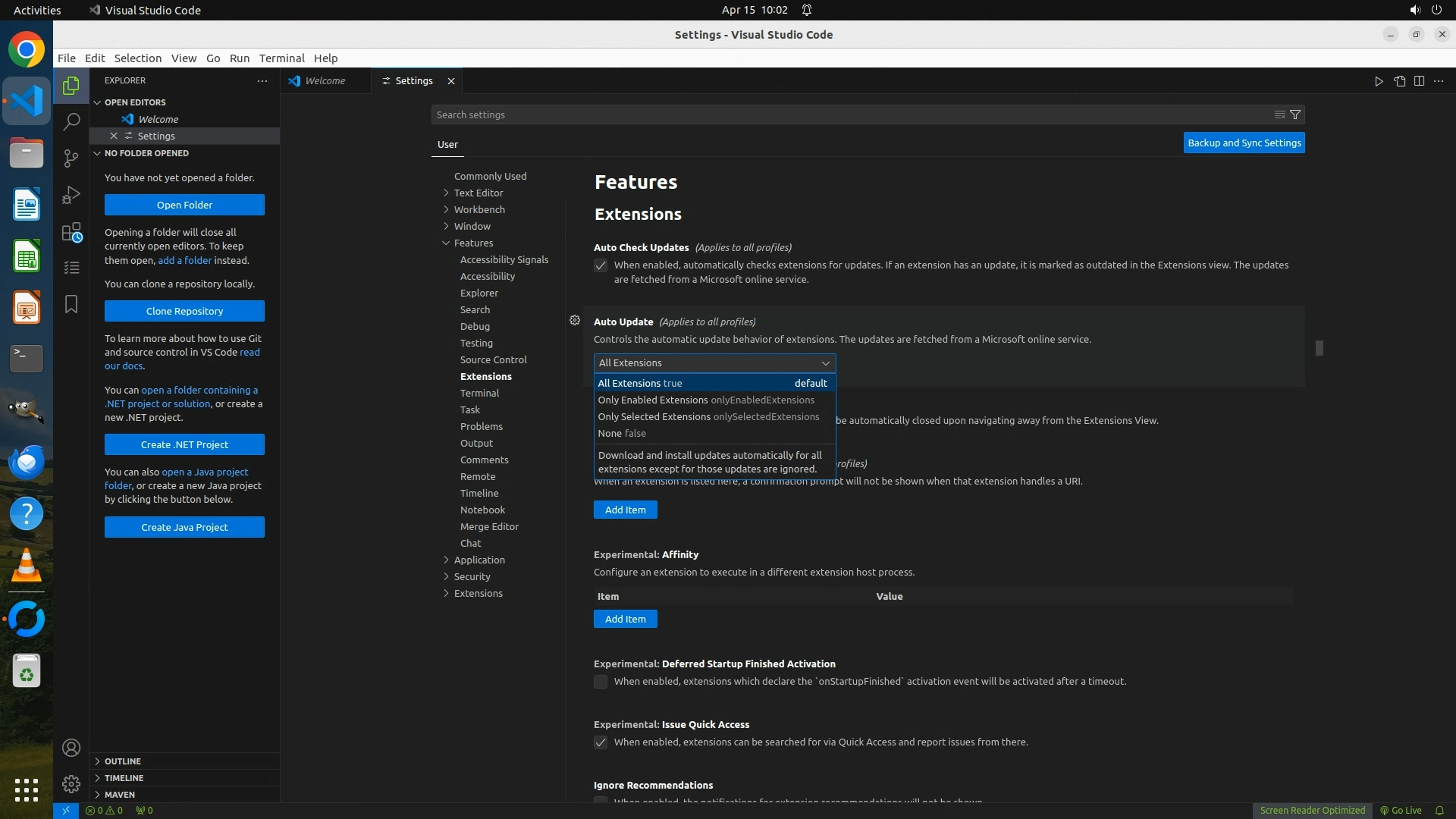
Task: Click the Search settings input field
Action: tap(849, 115)
